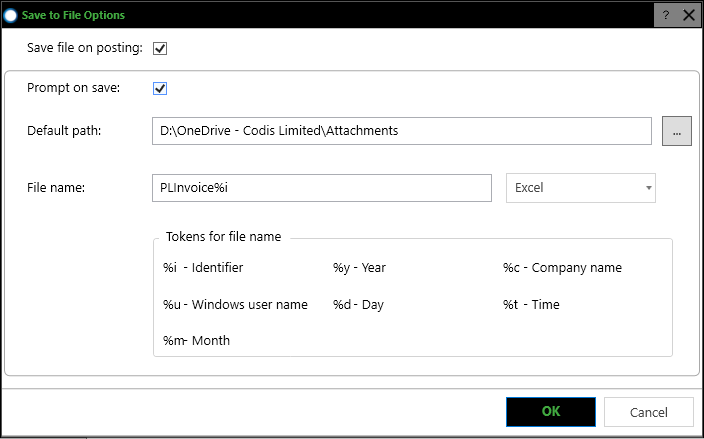The width and height of the screenshot is (704, 439).
Task: Select the '%m - Month' token text
Action: coord(196,340)
